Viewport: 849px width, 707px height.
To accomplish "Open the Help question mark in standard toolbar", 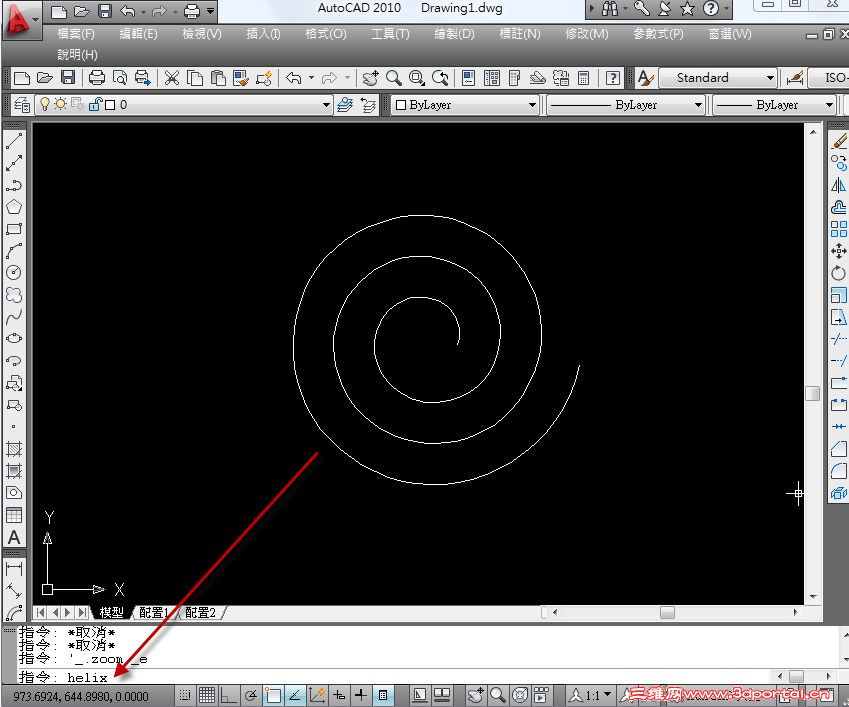I will [x=612, y=78].
